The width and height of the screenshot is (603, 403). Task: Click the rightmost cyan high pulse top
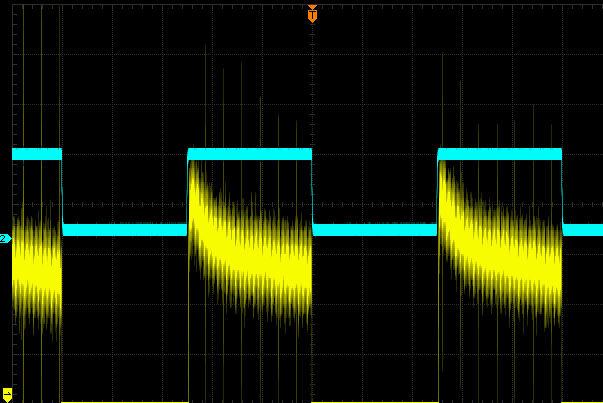click(x=500, y=154)
